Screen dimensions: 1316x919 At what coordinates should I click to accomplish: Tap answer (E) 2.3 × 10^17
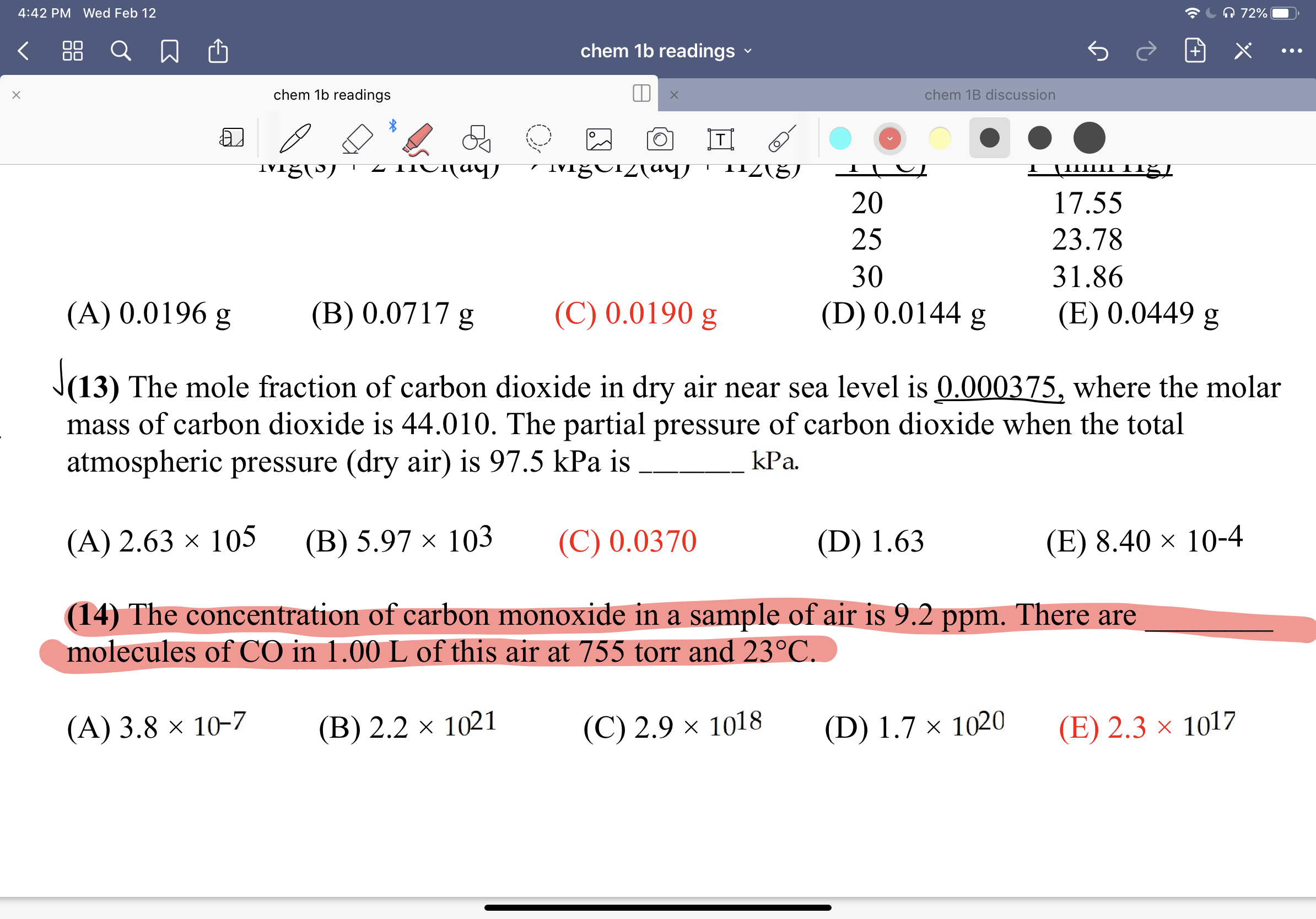click(x=1147, y=726)
